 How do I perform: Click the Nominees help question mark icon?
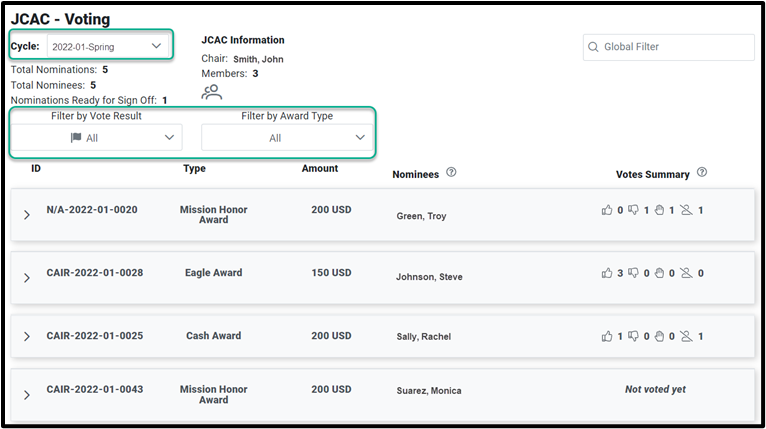pos(451,172)
